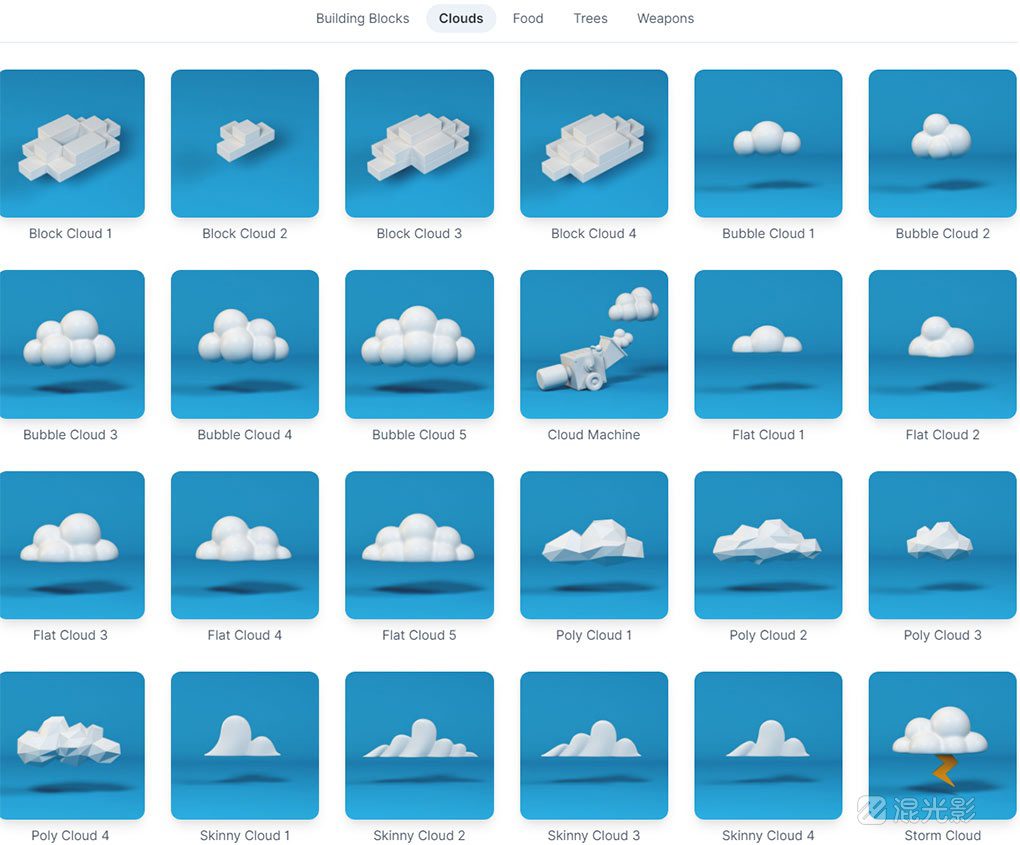Click the "Flat Cloud 3" caption
This screenshot has width=1020, height=845.
click(70, 635)
